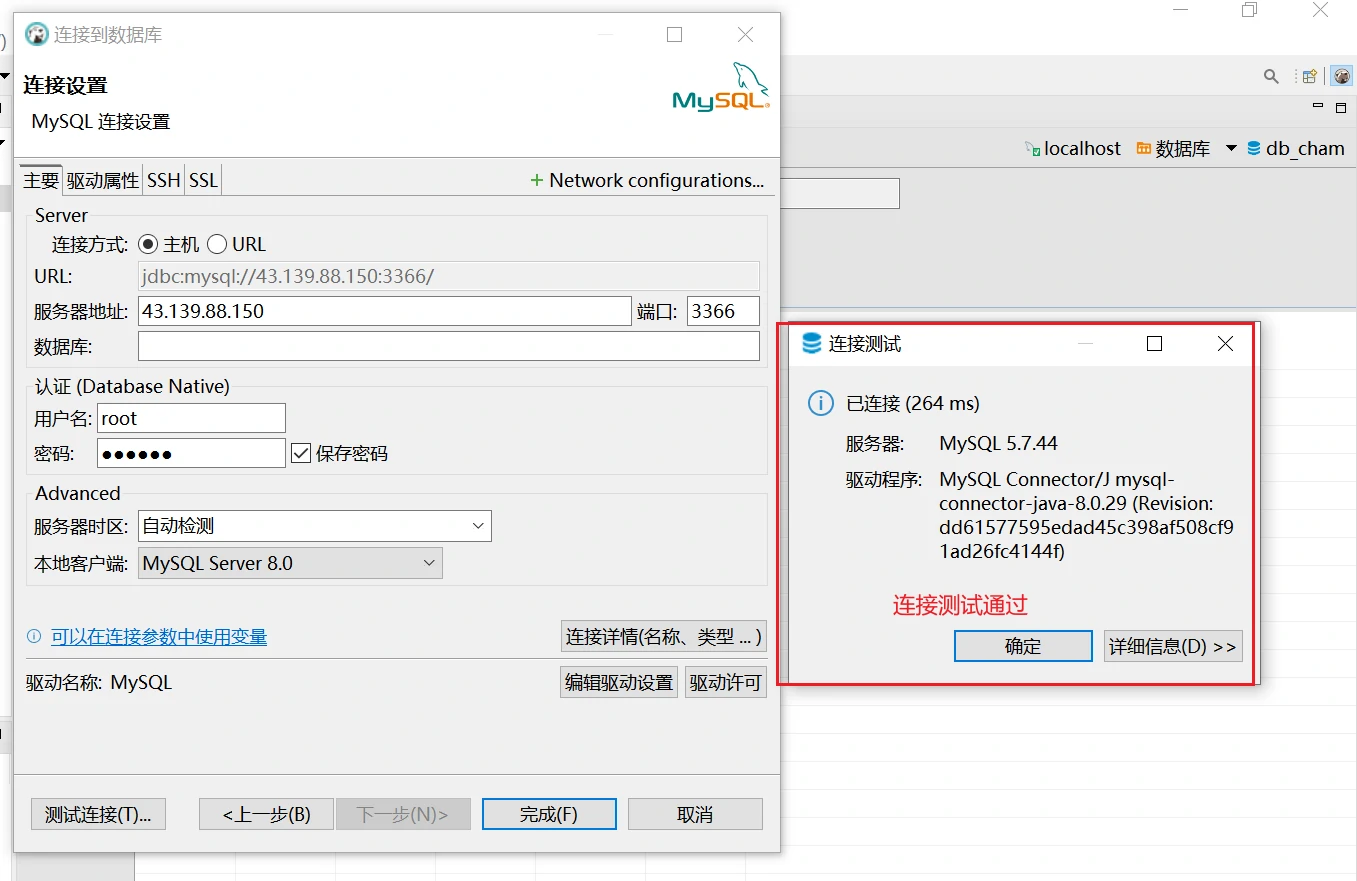
Task: Click the 驱动名称: MySQL label
Action: pos(99,683)
